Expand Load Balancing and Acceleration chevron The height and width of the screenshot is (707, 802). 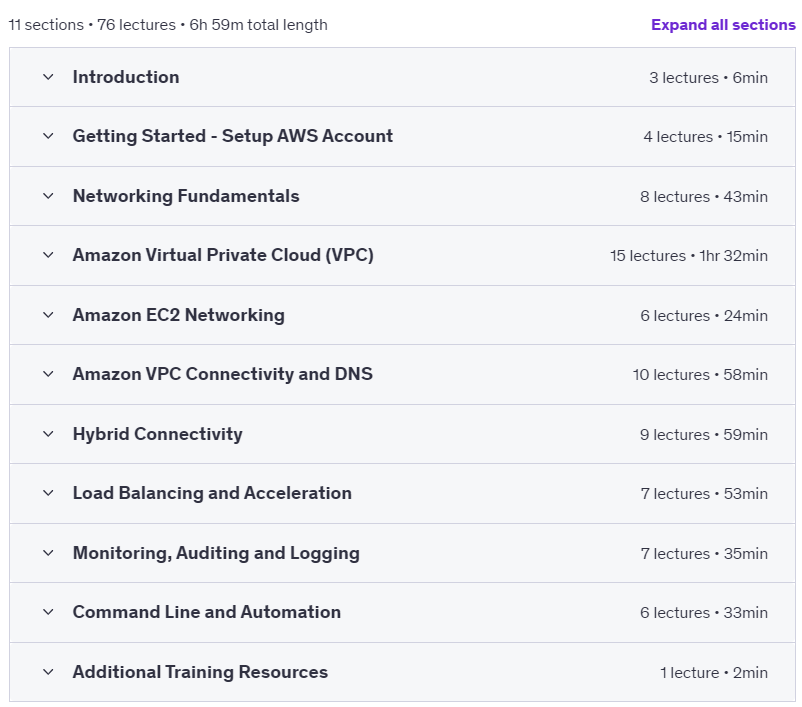(x=48, y=493)
